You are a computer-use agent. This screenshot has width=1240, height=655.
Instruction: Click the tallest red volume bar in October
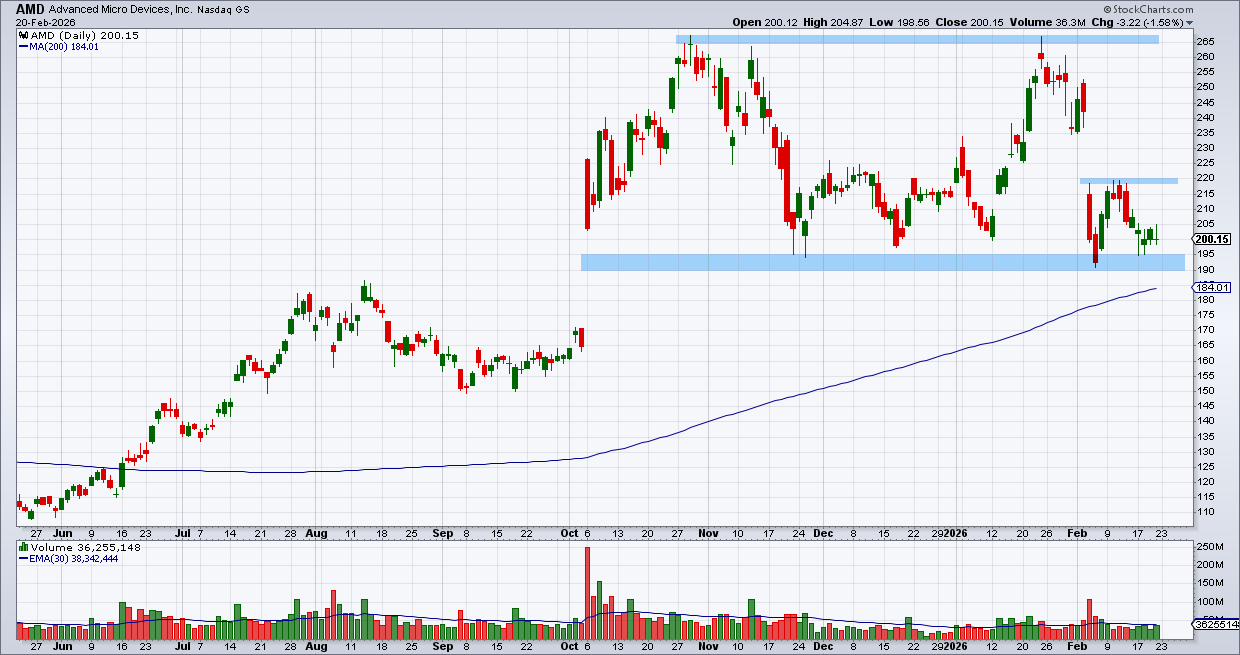coord(587,593)
